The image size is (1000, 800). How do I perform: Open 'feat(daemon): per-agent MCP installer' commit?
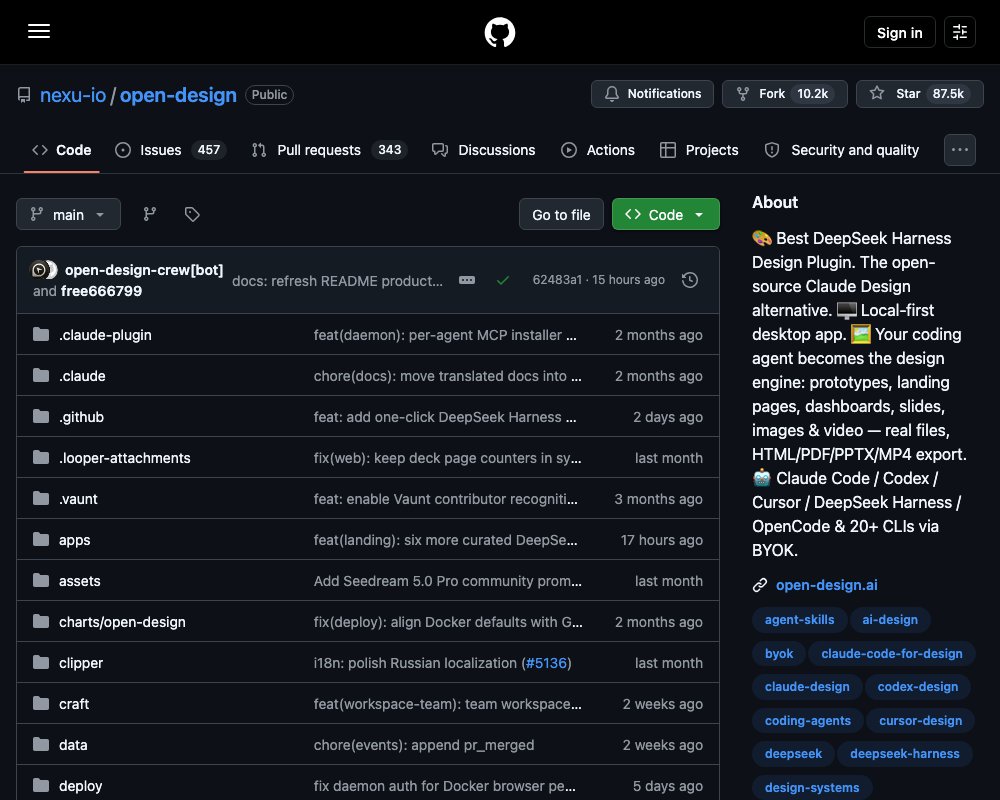pos(445,335)
